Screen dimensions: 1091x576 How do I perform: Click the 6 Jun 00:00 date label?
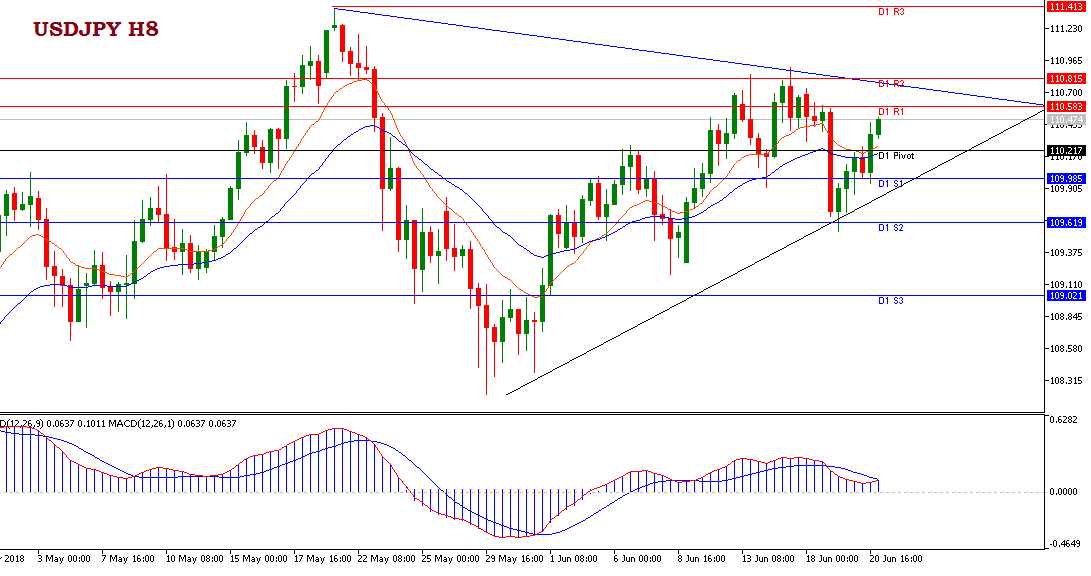[x=637, y=559]
